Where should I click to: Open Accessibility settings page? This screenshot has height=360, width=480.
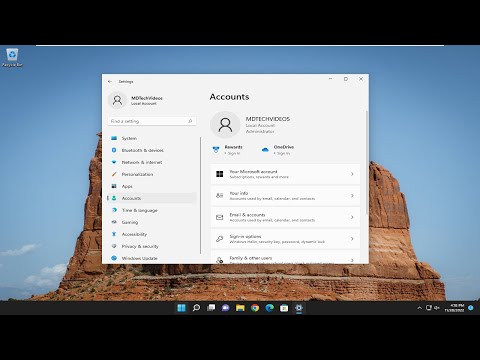152,234
